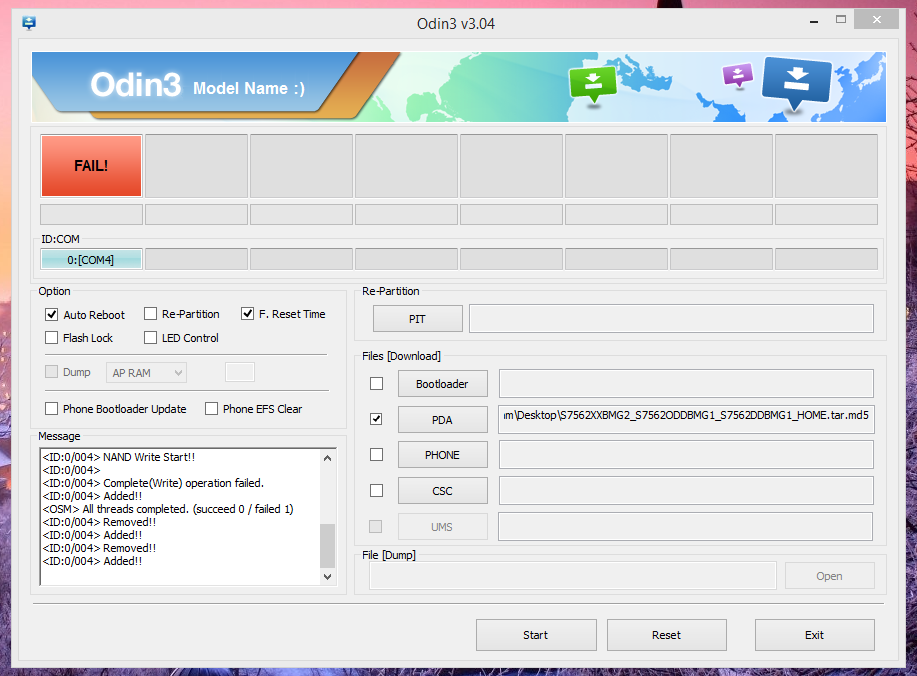917x676 pixels.
Task: Enable the Re-Partition checkbox
Action: (x=150, y=314)
